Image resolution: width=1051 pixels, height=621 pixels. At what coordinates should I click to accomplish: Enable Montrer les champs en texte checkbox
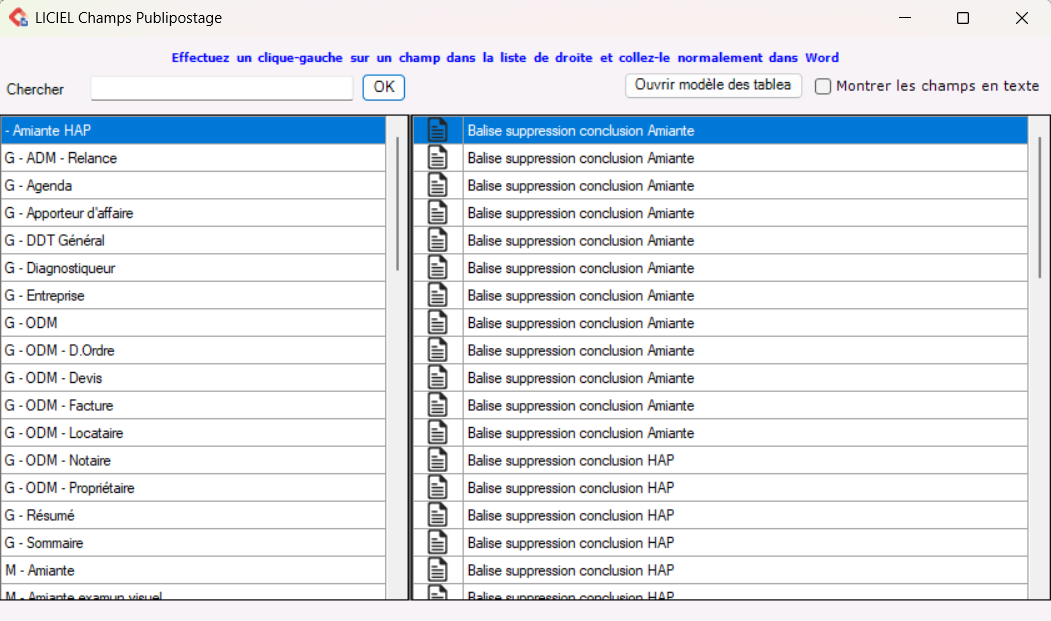click(823, 87)
